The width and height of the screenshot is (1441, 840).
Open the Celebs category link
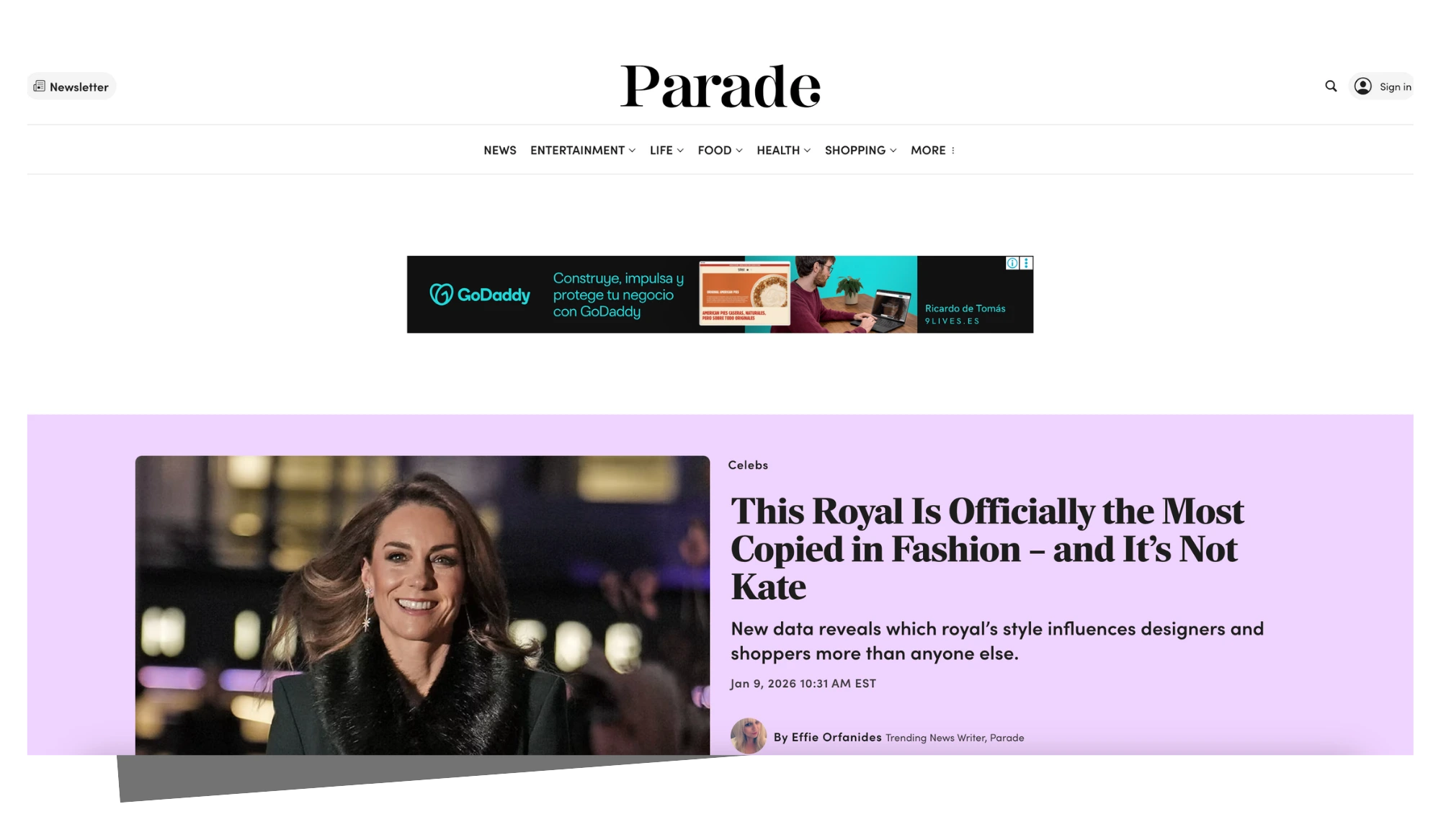pos(748,465)
